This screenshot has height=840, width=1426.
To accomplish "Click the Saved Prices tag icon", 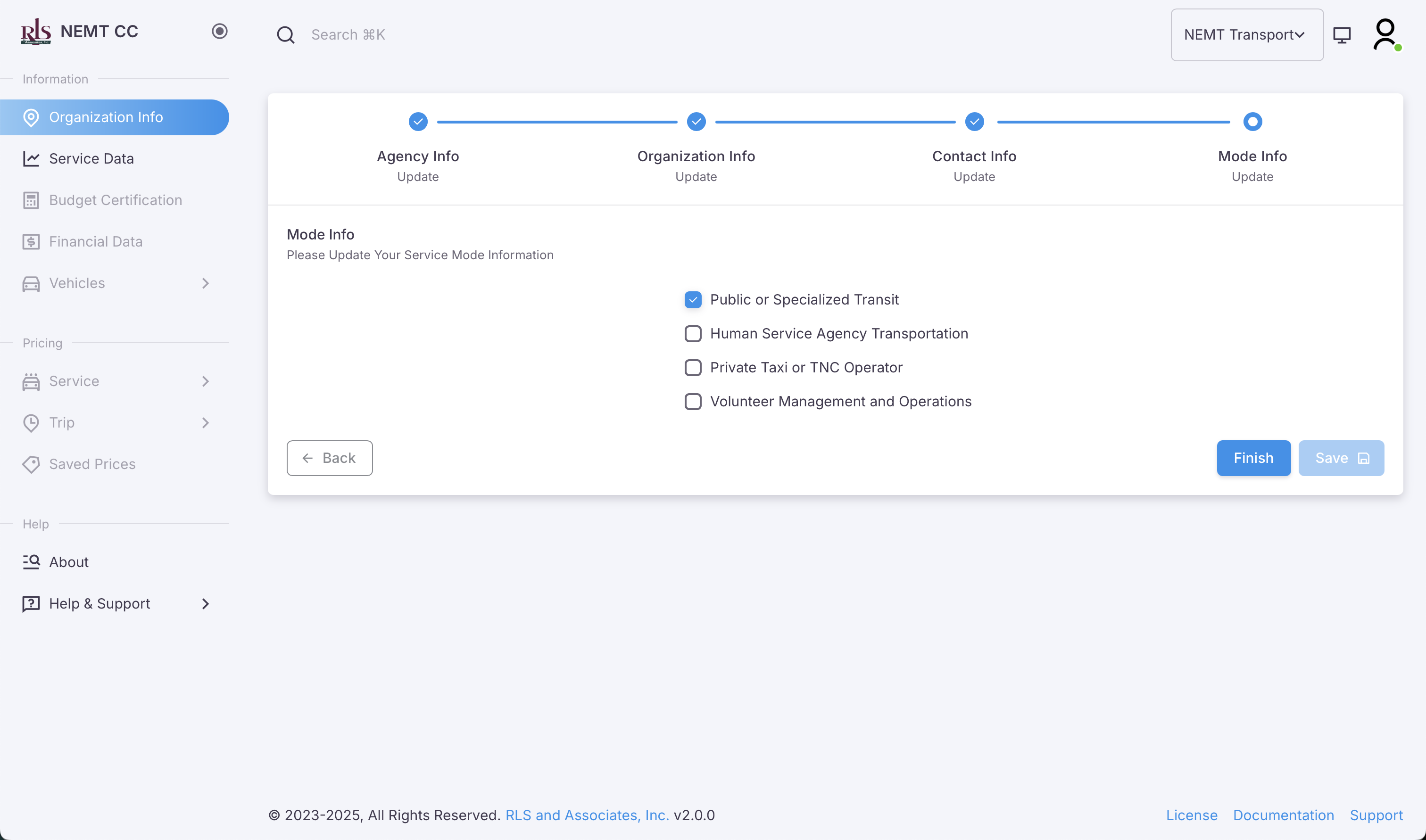I will (31, 464).
